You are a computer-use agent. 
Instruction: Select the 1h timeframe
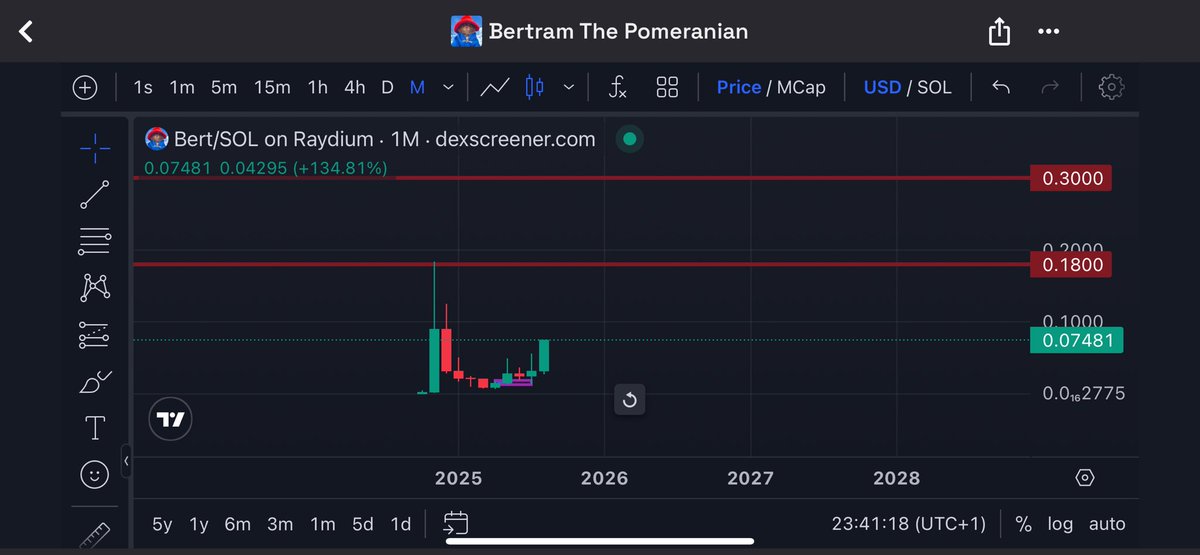[317, 87]
